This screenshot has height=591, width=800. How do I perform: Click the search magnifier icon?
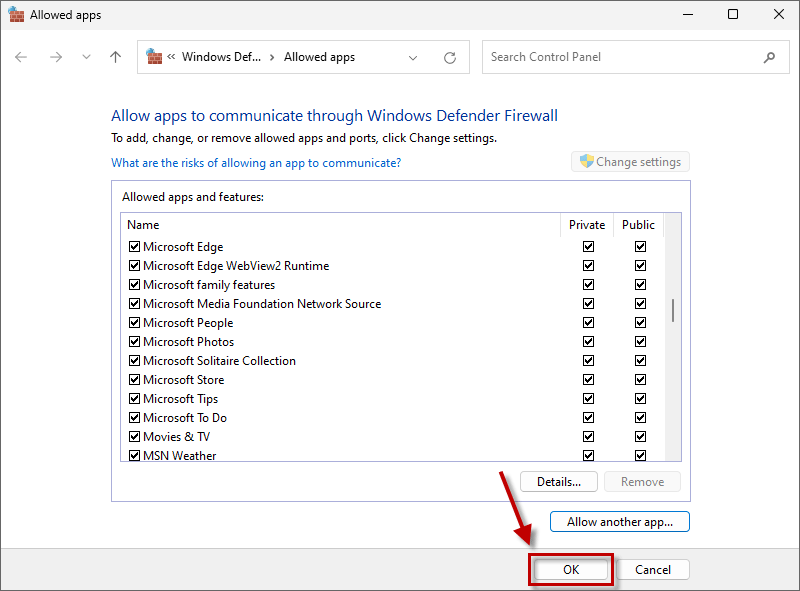(769, 57)
